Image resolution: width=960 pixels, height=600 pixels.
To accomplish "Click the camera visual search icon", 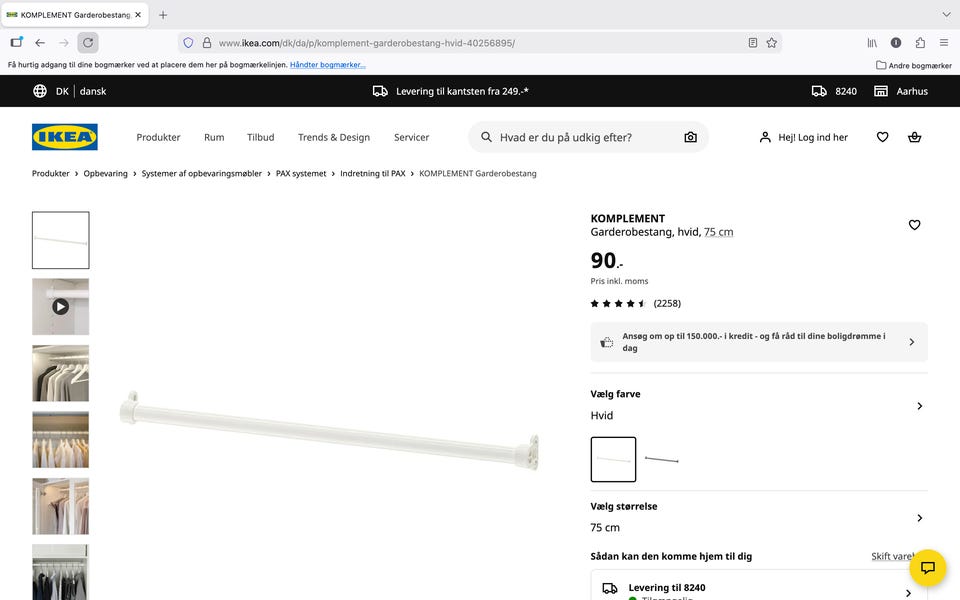I will tap(690, 137).
